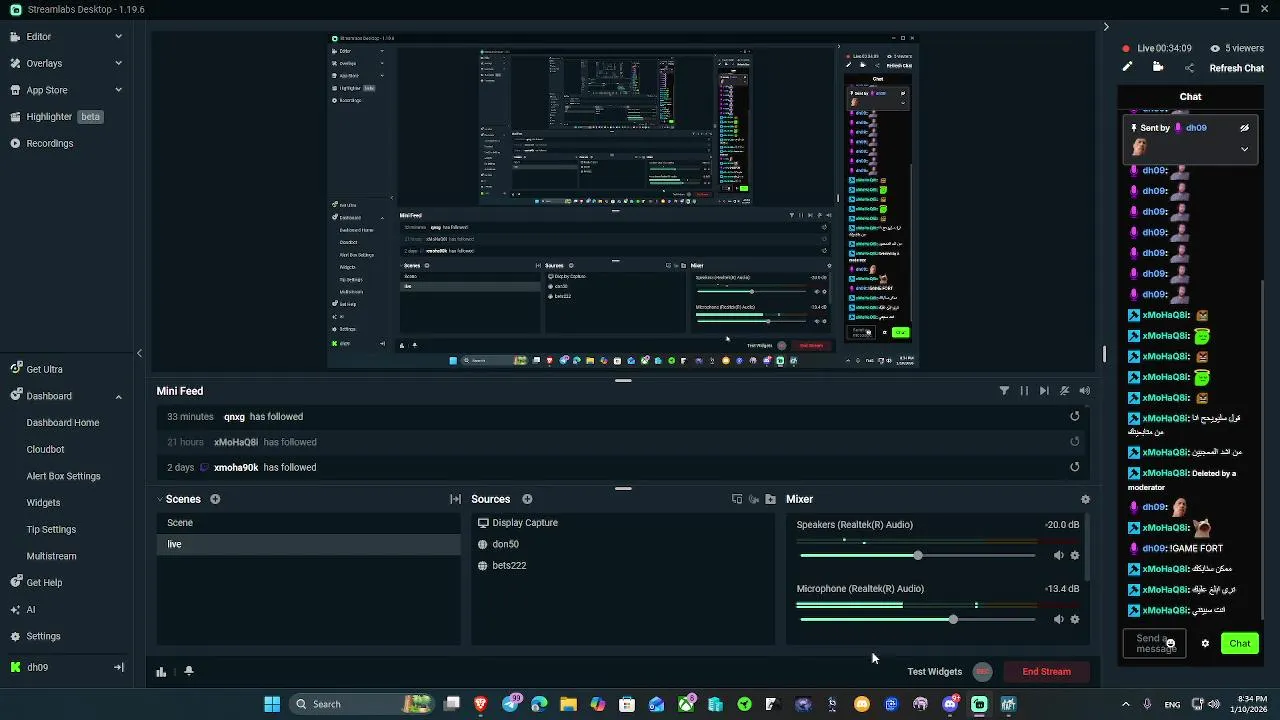The width and height of the screenshot is (1280, 720).
Task: Open Cloudbot page
Action: pos(45,449)
